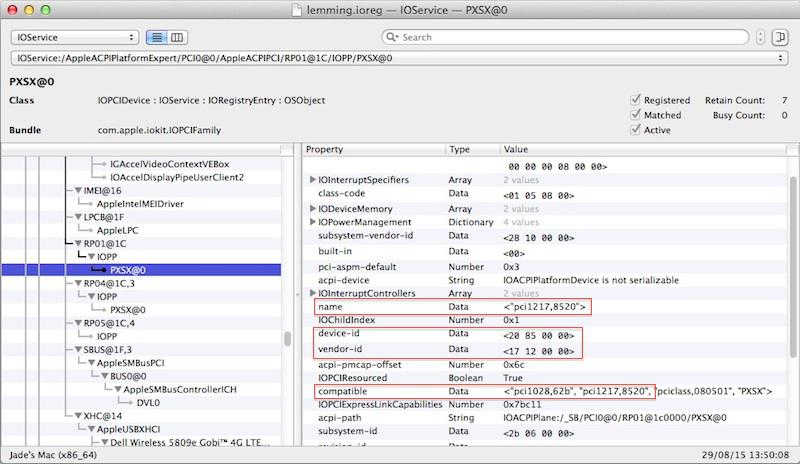Switch to list view mode
This screenshot has width=800, height=464.
157,37
